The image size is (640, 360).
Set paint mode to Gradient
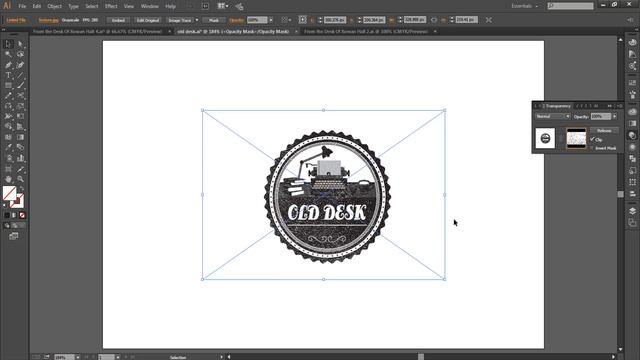pos(14,215)
